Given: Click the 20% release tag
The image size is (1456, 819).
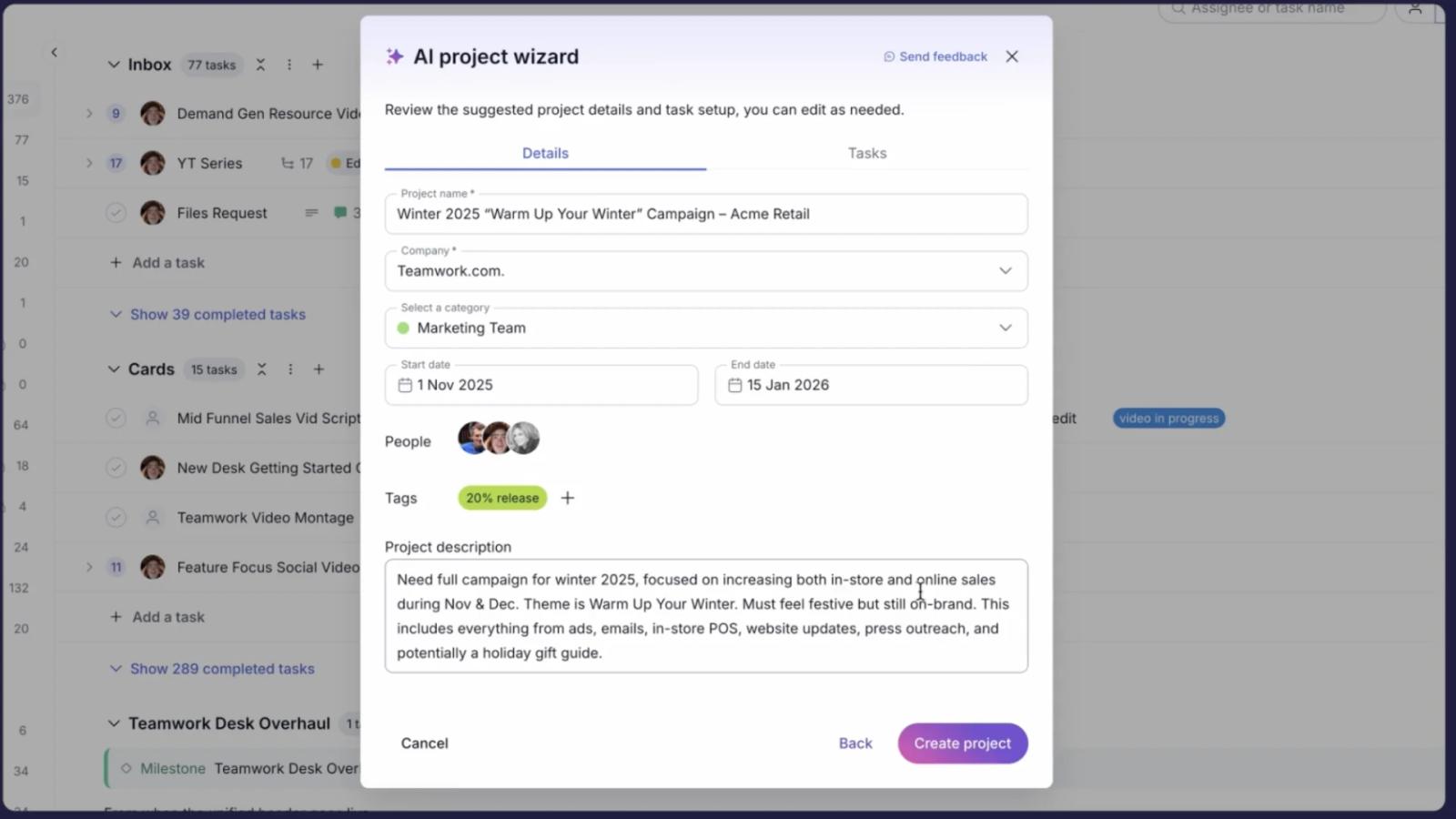Looking at the screenshot, I should point(502,498).
